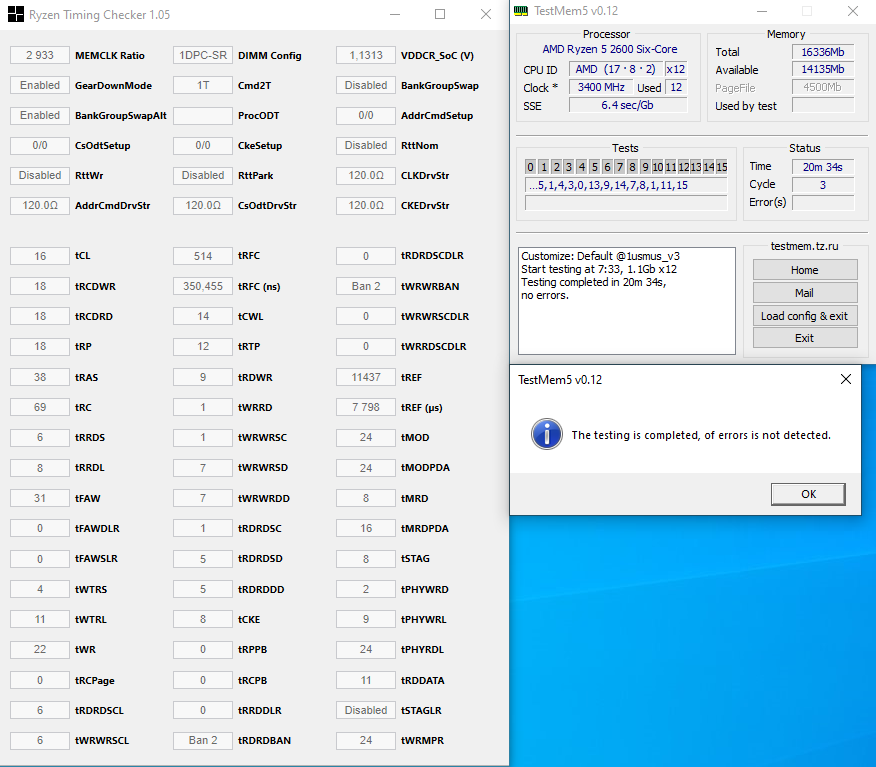Close the TestMem5 completion dialog
876x767 pixels.
(846, 379)
